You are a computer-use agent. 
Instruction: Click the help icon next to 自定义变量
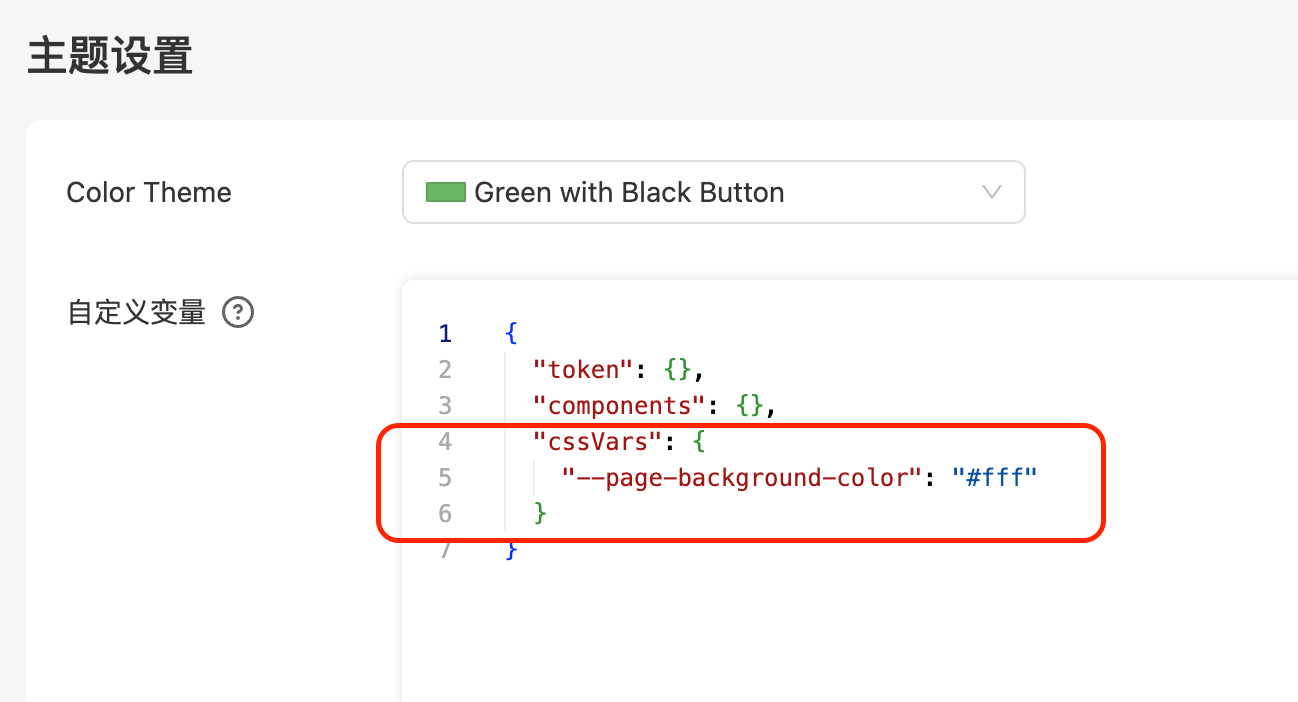[x=238, y=313]
